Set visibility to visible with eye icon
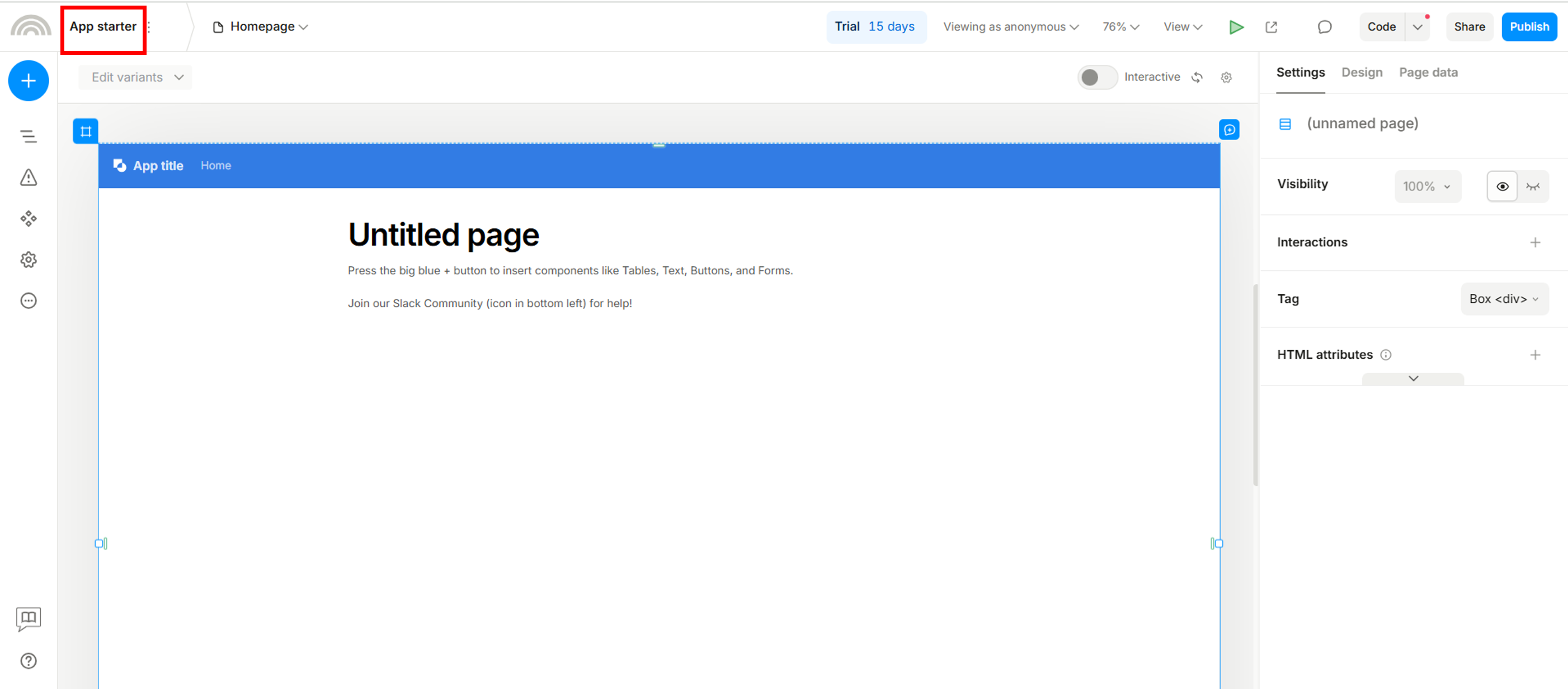This screenshot has height=689, width=1568. click(1501, 186)
